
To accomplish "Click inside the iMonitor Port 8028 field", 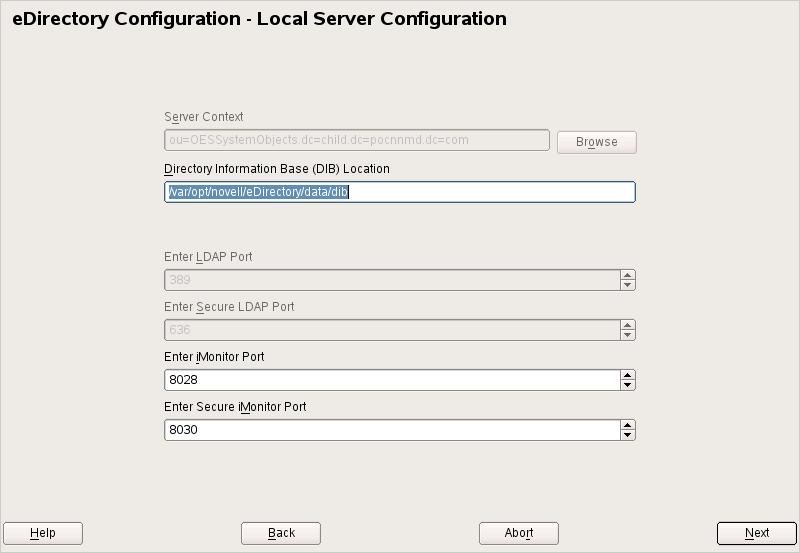I will 392,380.
